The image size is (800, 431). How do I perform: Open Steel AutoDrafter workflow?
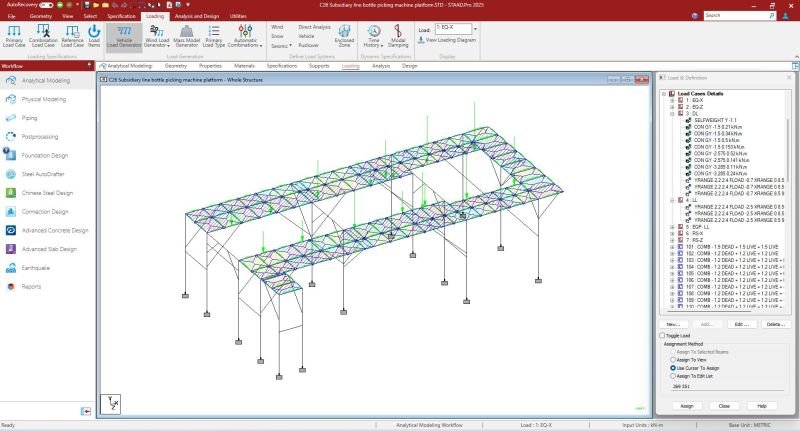pos(43,174)
